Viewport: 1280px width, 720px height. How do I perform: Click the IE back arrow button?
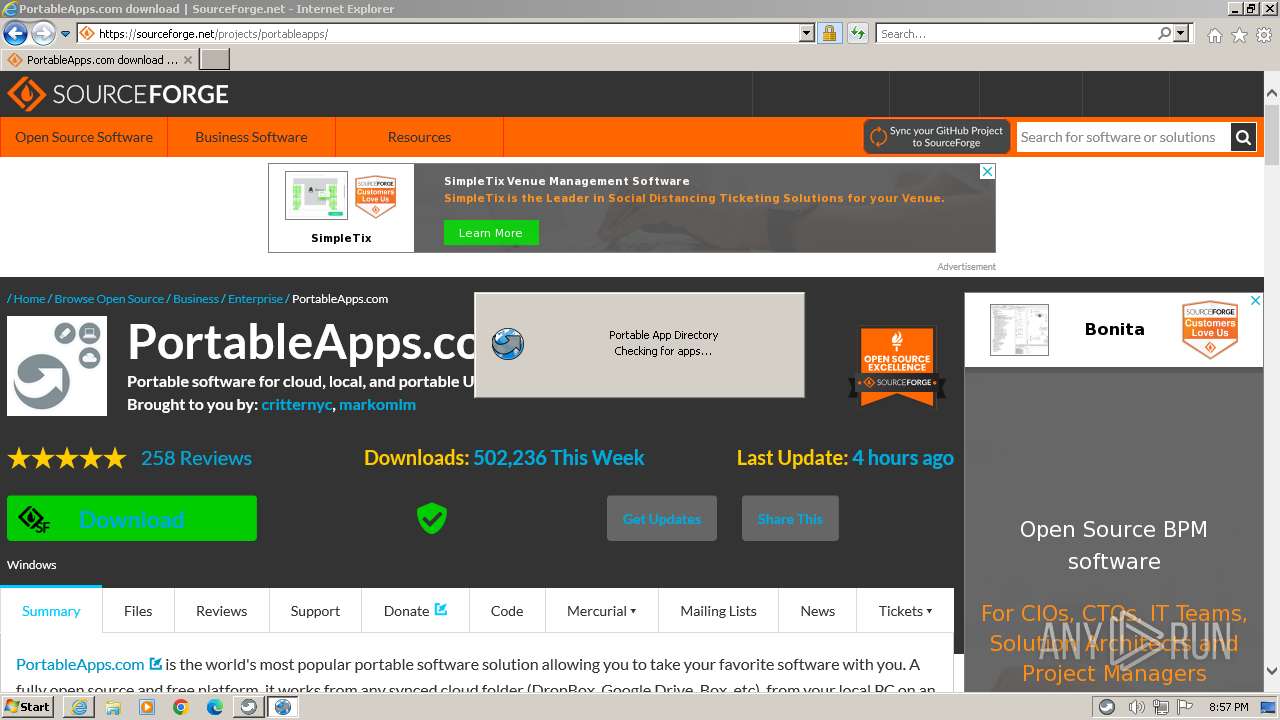pyautogui.click(x=15, y=34)
